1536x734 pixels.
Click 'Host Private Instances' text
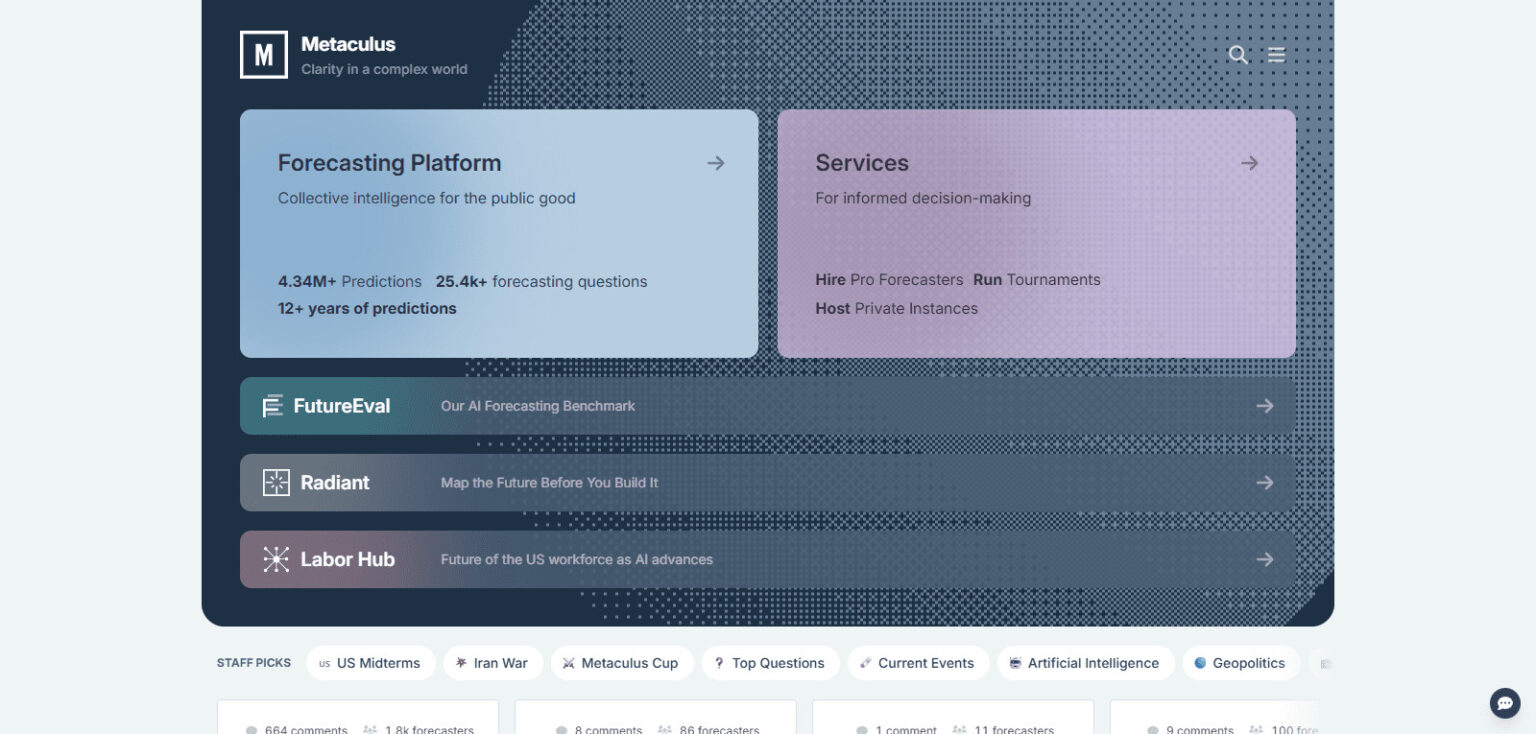pyautogui.click(x=896, y=308)
